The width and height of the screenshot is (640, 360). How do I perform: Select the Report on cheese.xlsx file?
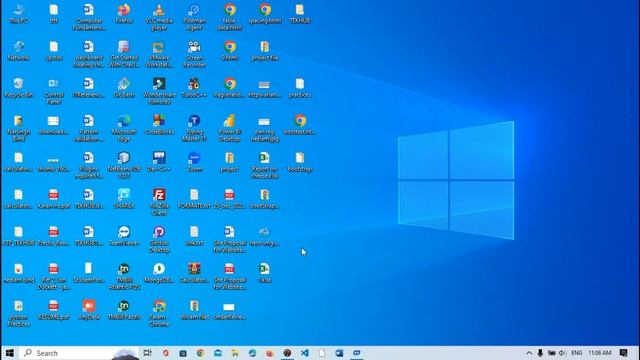[x=264, y=165]
